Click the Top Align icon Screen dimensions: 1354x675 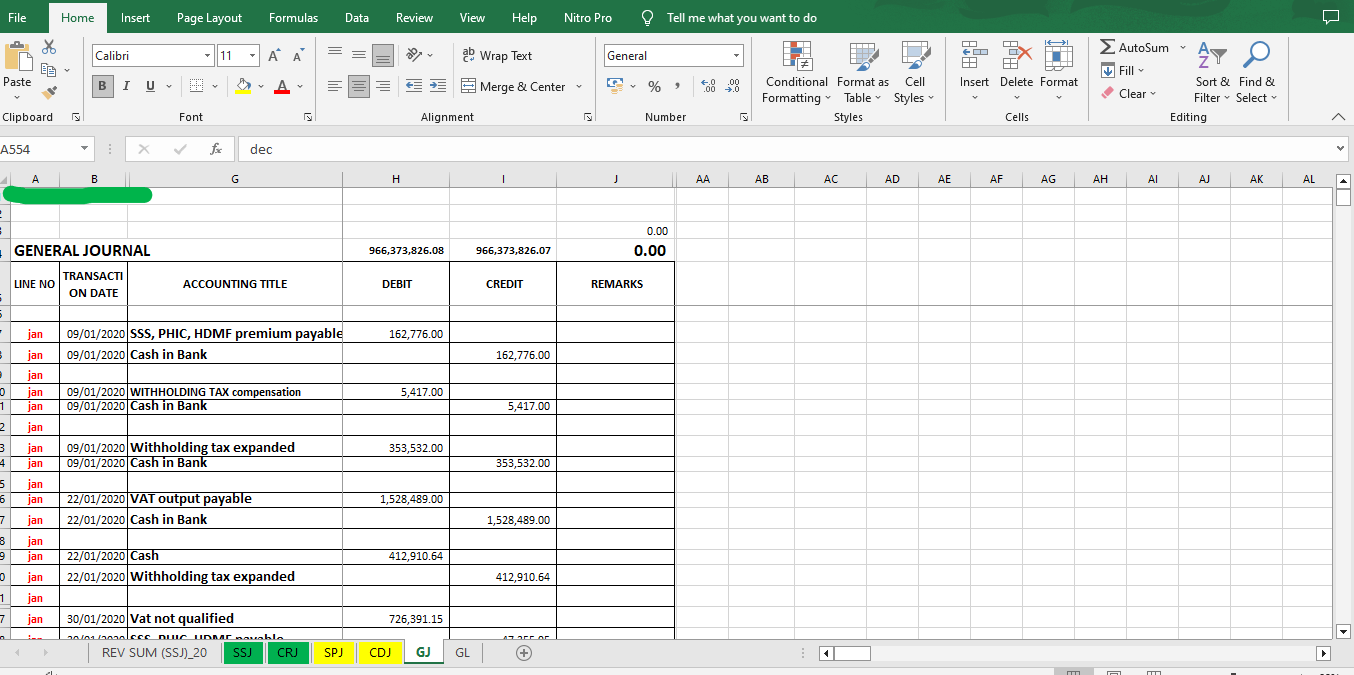pos(335,55)
